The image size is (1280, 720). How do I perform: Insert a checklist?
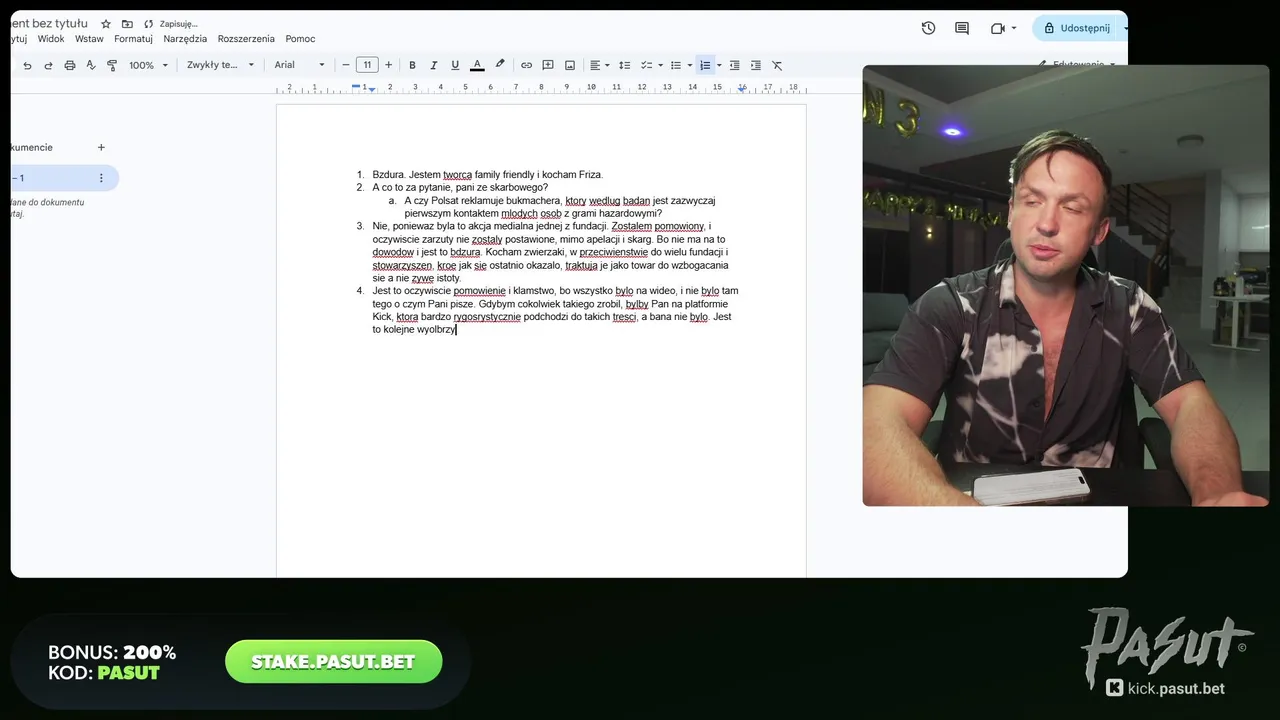646,65
